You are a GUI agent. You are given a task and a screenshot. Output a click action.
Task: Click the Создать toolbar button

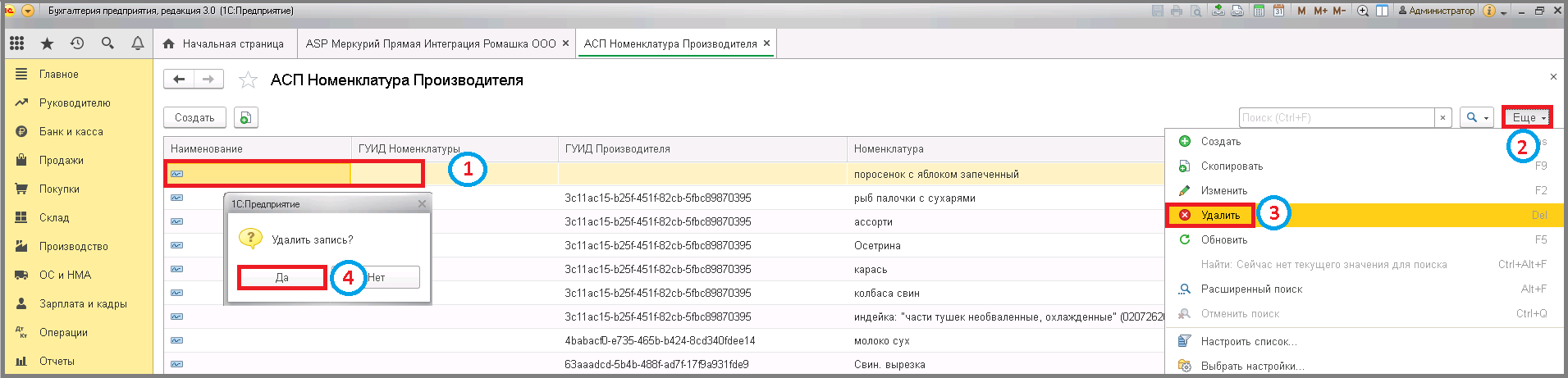(x=194, y=118)
